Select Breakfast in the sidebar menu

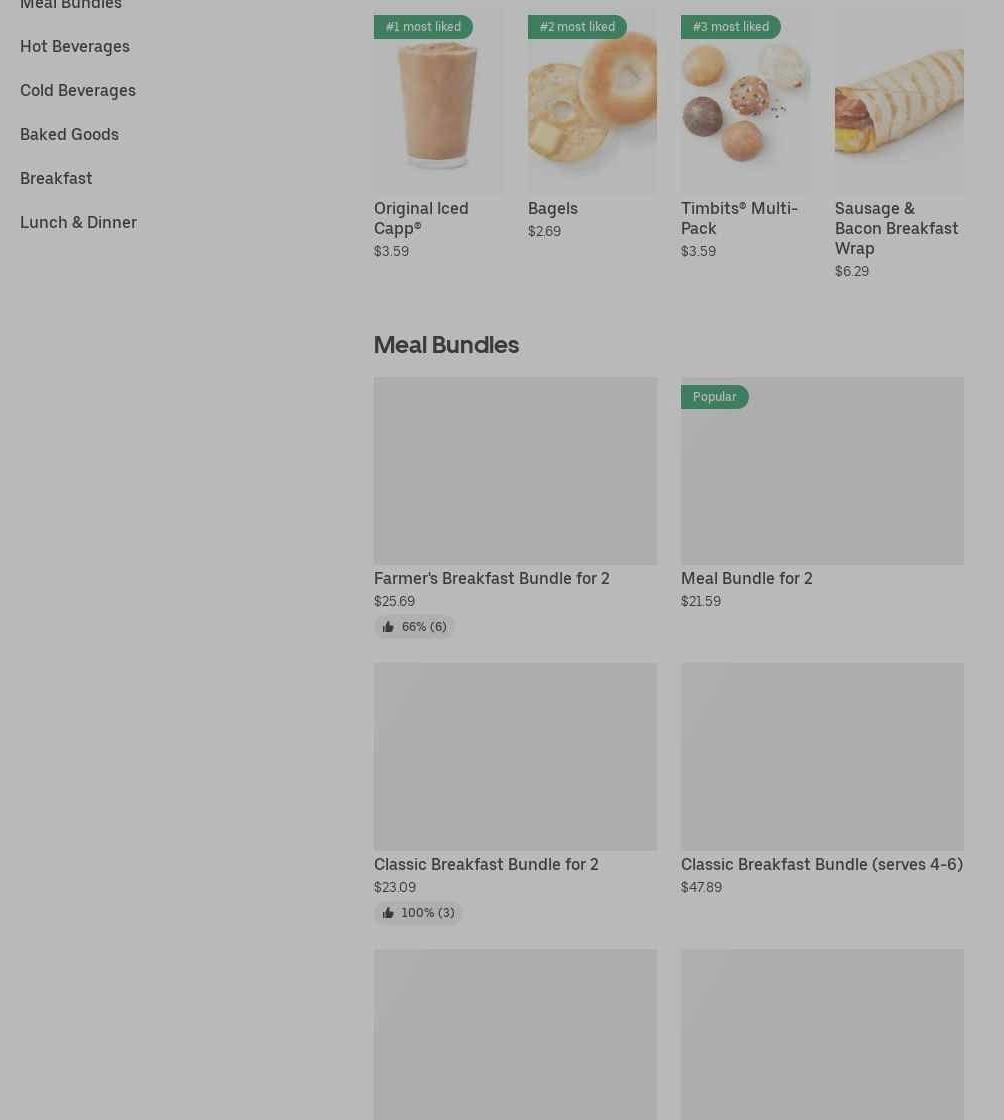(x=56, y=179)
